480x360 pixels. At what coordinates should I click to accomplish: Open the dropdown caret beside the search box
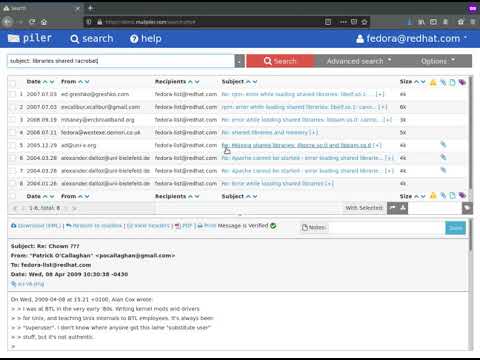[x=239, y=61]
